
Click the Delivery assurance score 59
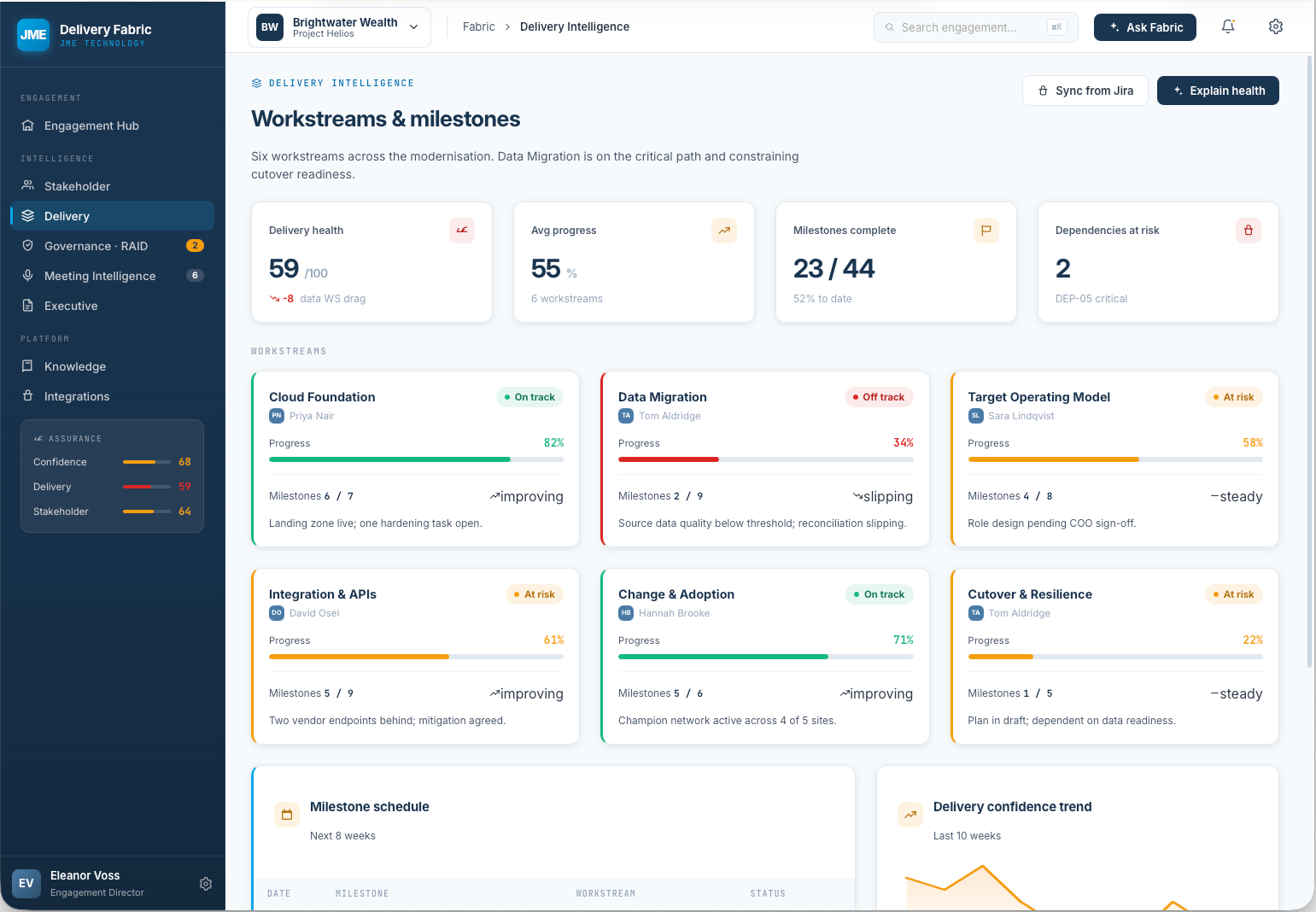[x=184, y=487]
